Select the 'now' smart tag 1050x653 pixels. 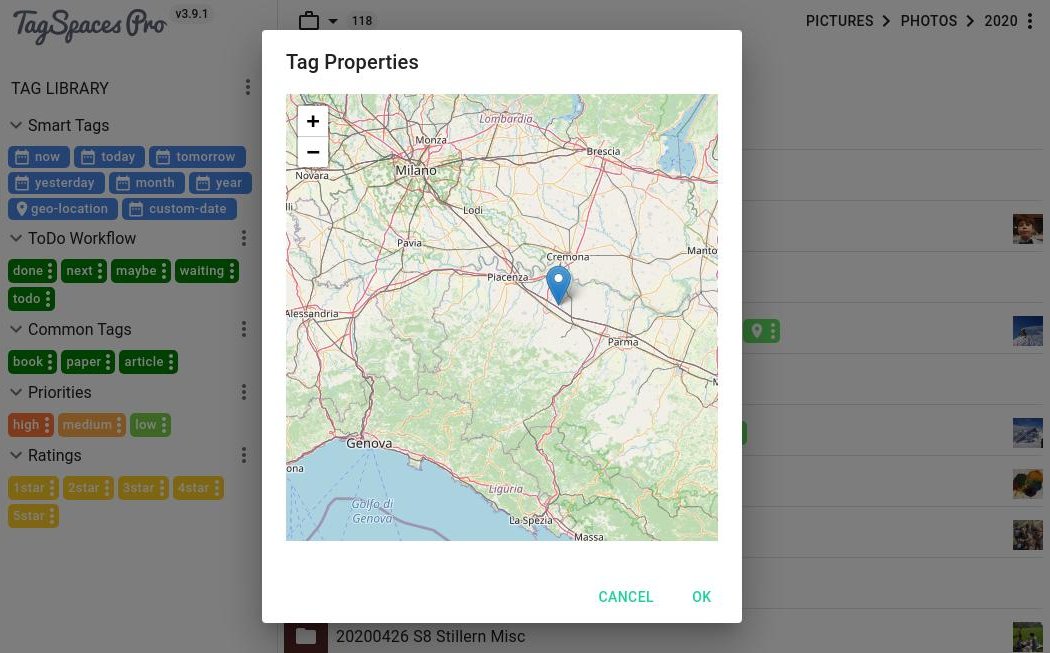click(x=39, y=157)
